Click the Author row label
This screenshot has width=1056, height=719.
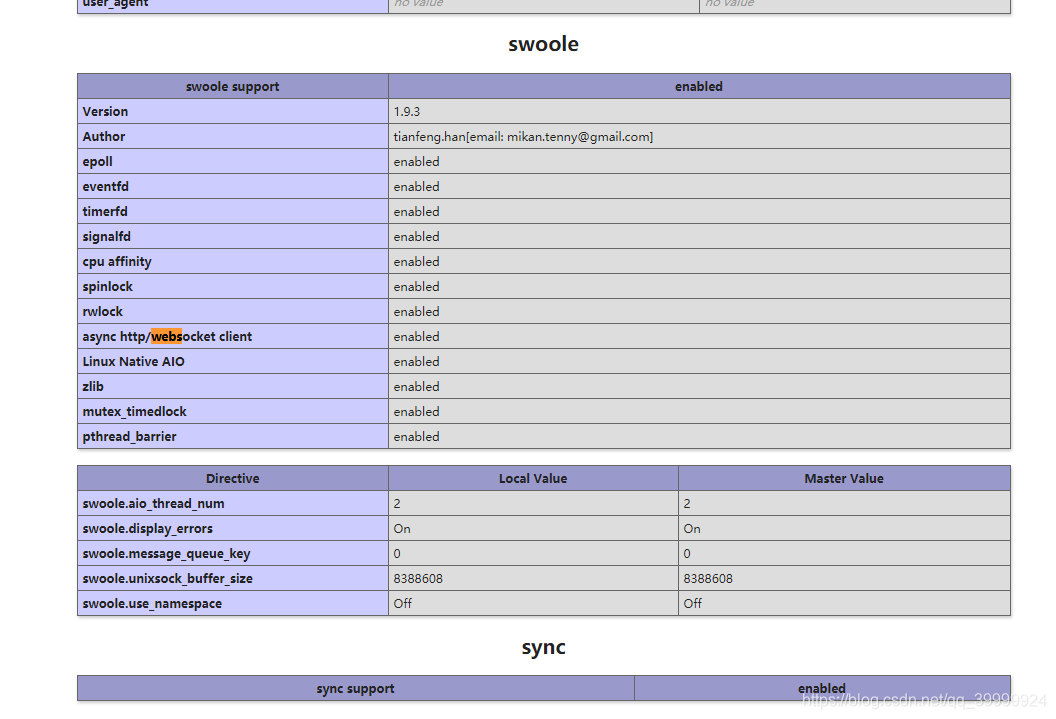(104, 136)
